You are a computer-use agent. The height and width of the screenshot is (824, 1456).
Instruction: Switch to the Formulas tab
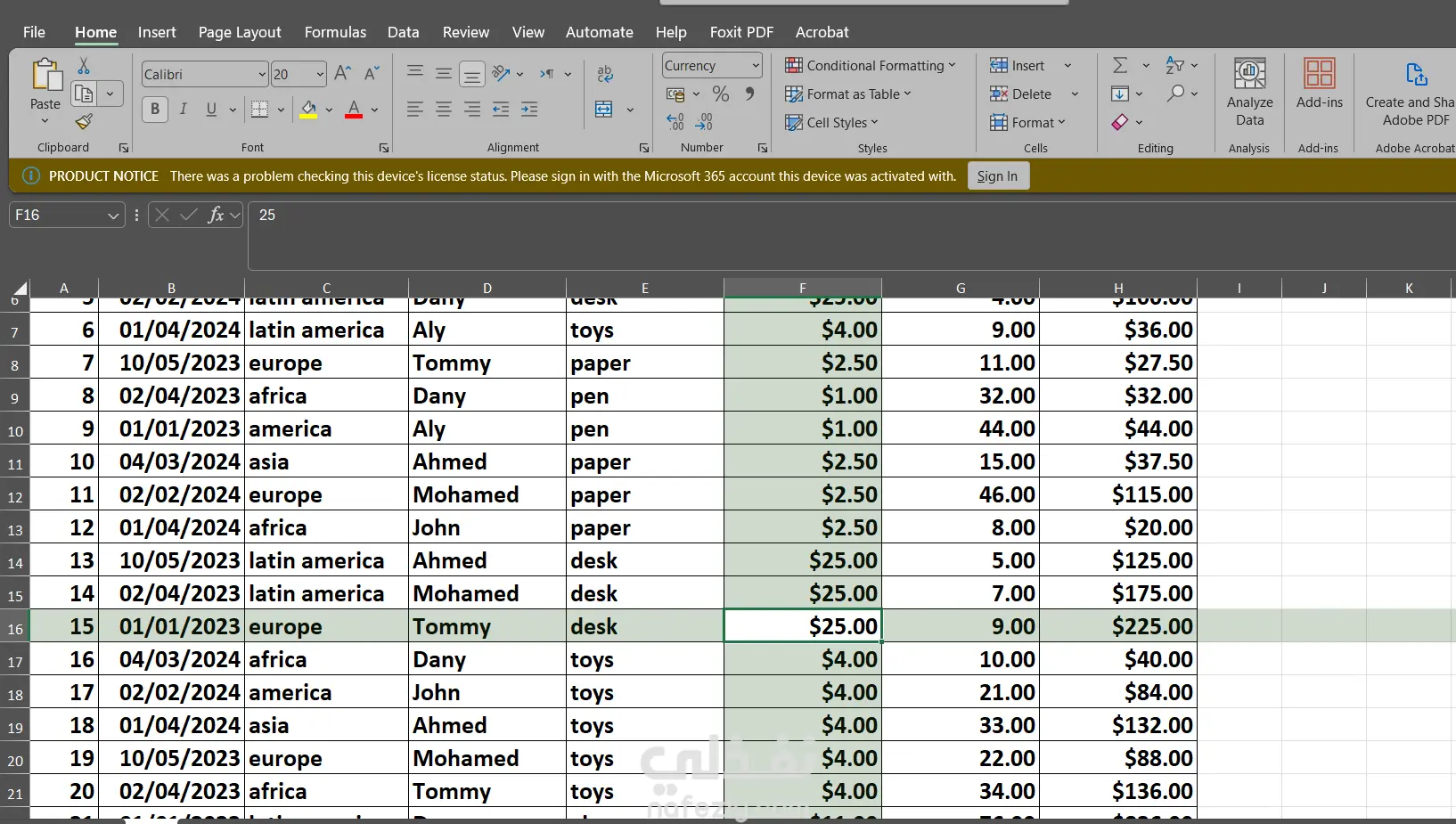[x=335, y=32]
